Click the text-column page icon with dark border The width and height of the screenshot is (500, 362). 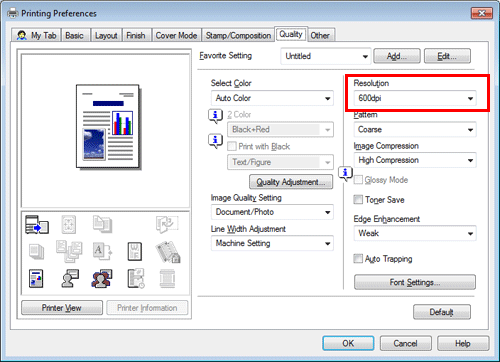pyautogui.click(x=135, y=251)
